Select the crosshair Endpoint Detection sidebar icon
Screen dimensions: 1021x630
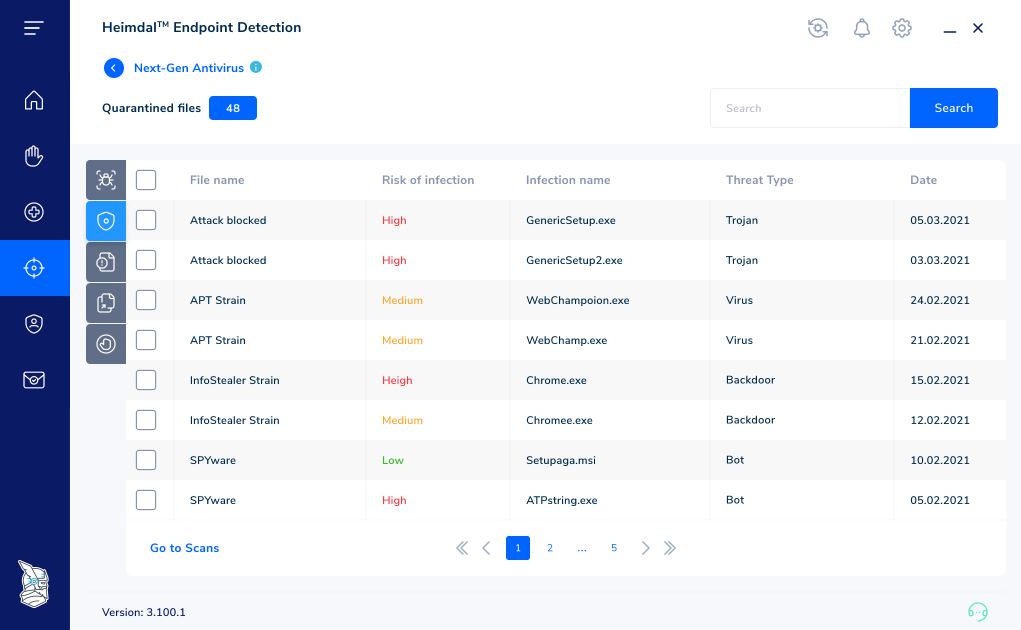(x=34, y=268)
